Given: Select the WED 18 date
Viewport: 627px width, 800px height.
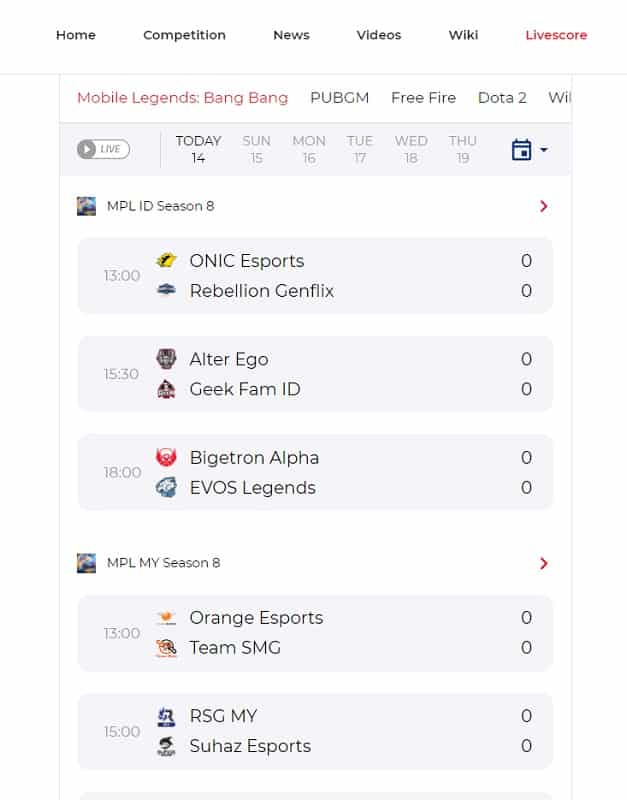Looking at the screenshot, I should (411, 149).
